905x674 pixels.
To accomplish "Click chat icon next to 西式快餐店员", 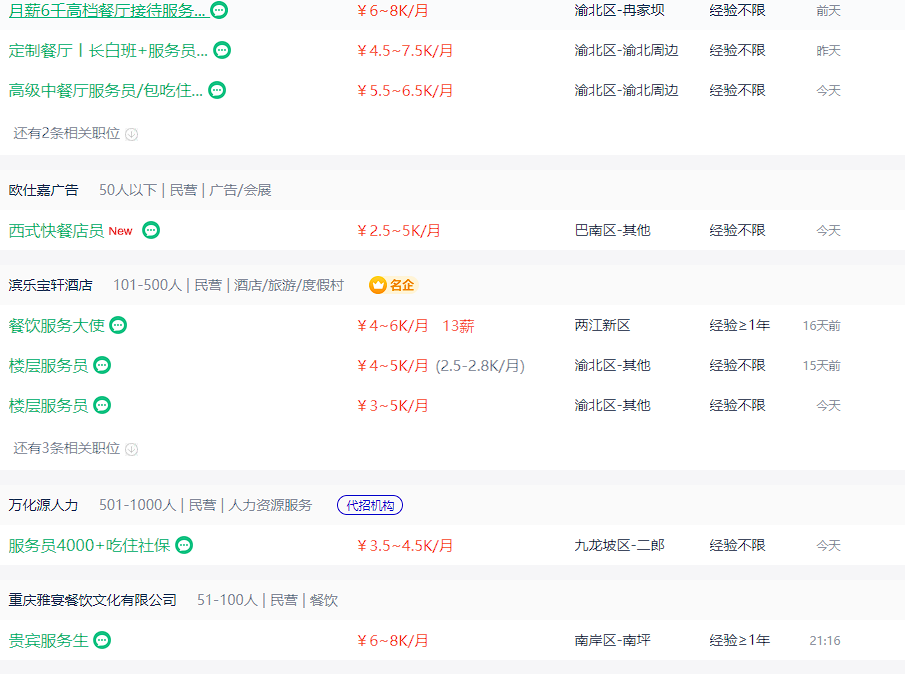I will 151,230.
